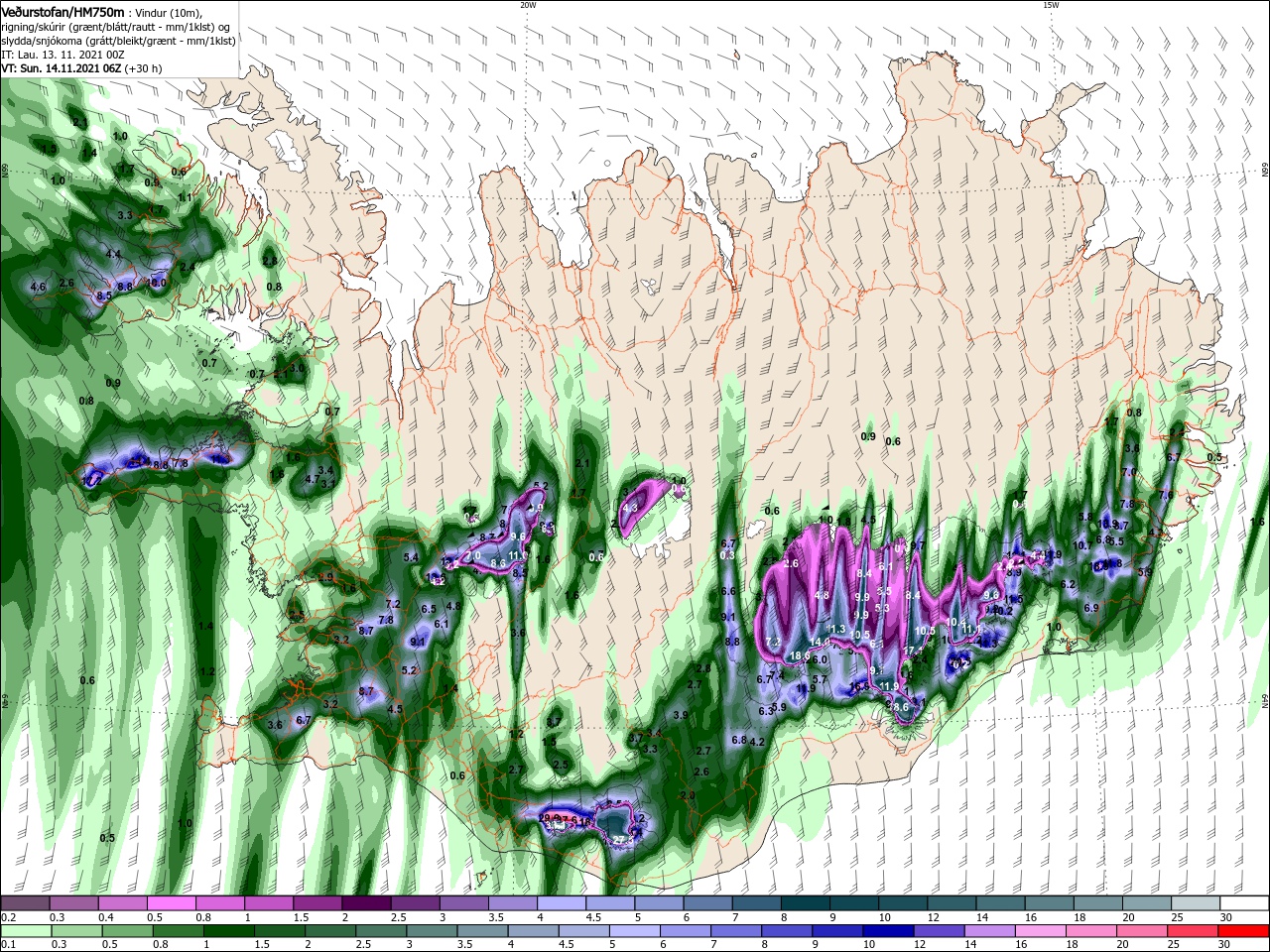The height and width of the screenshot is (952, 1270).
Task: Pick bottom-row pink swatch between 18 and 20
Action: click(1092, 931)
